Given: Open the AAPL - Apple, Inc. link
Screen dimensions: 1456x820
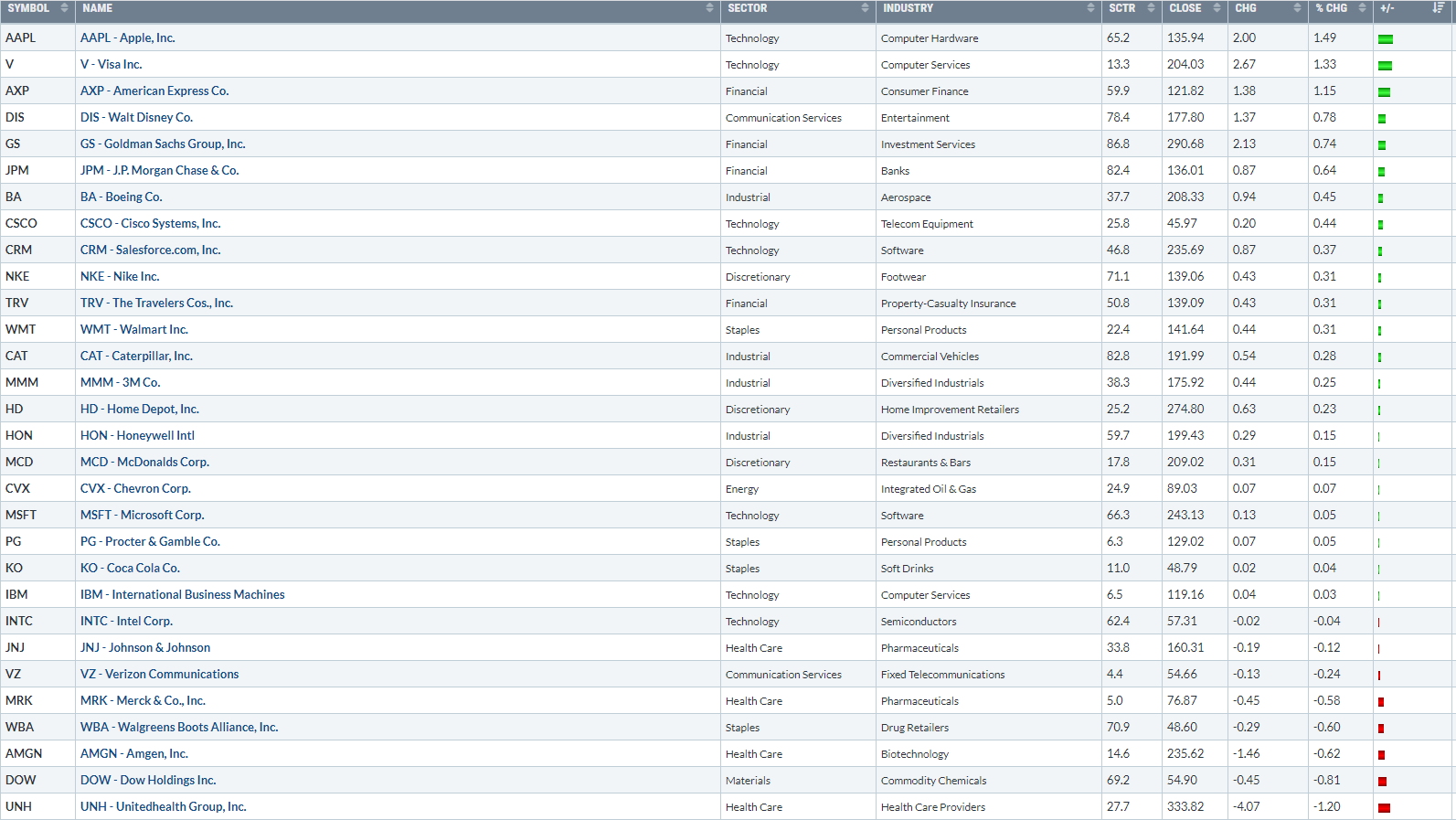Looking at the screenshot, I should (x=127, y=37).
